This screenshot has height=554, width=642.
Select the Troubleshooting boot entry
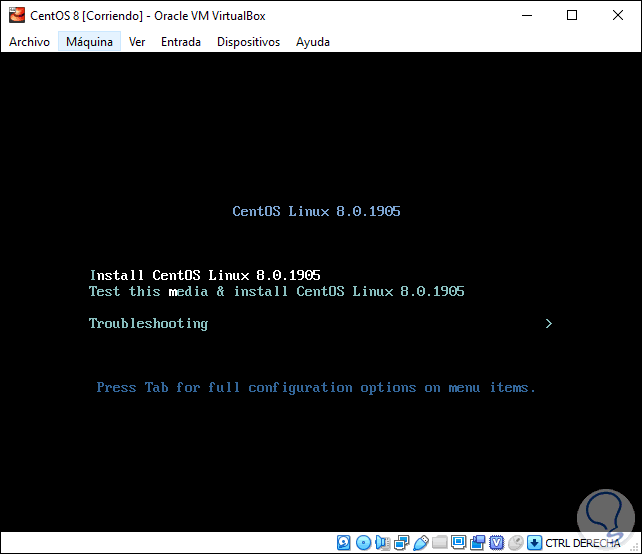[x=148, y=323]
